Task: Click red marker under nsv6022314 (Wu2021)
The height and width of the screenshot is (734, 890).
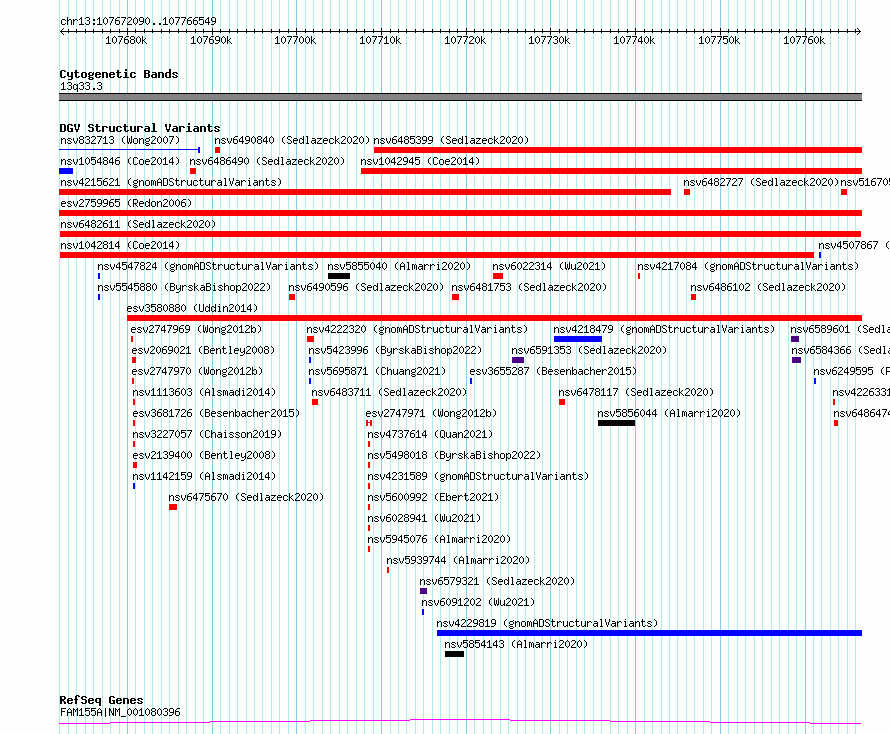Action: click(498, 276)
